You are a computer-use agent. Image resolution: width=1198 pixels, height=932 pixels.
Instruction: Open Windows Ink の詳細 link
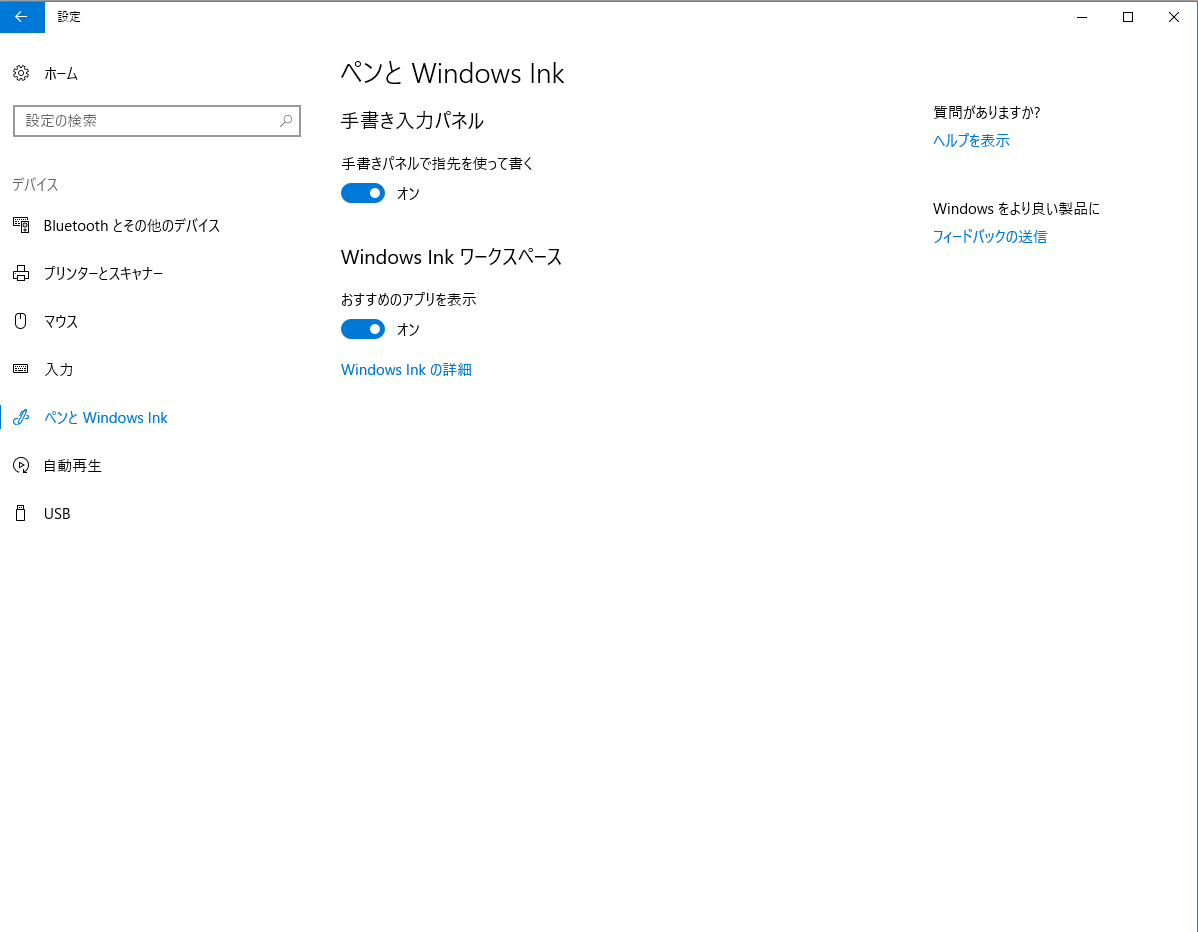[x=406, y=370]
